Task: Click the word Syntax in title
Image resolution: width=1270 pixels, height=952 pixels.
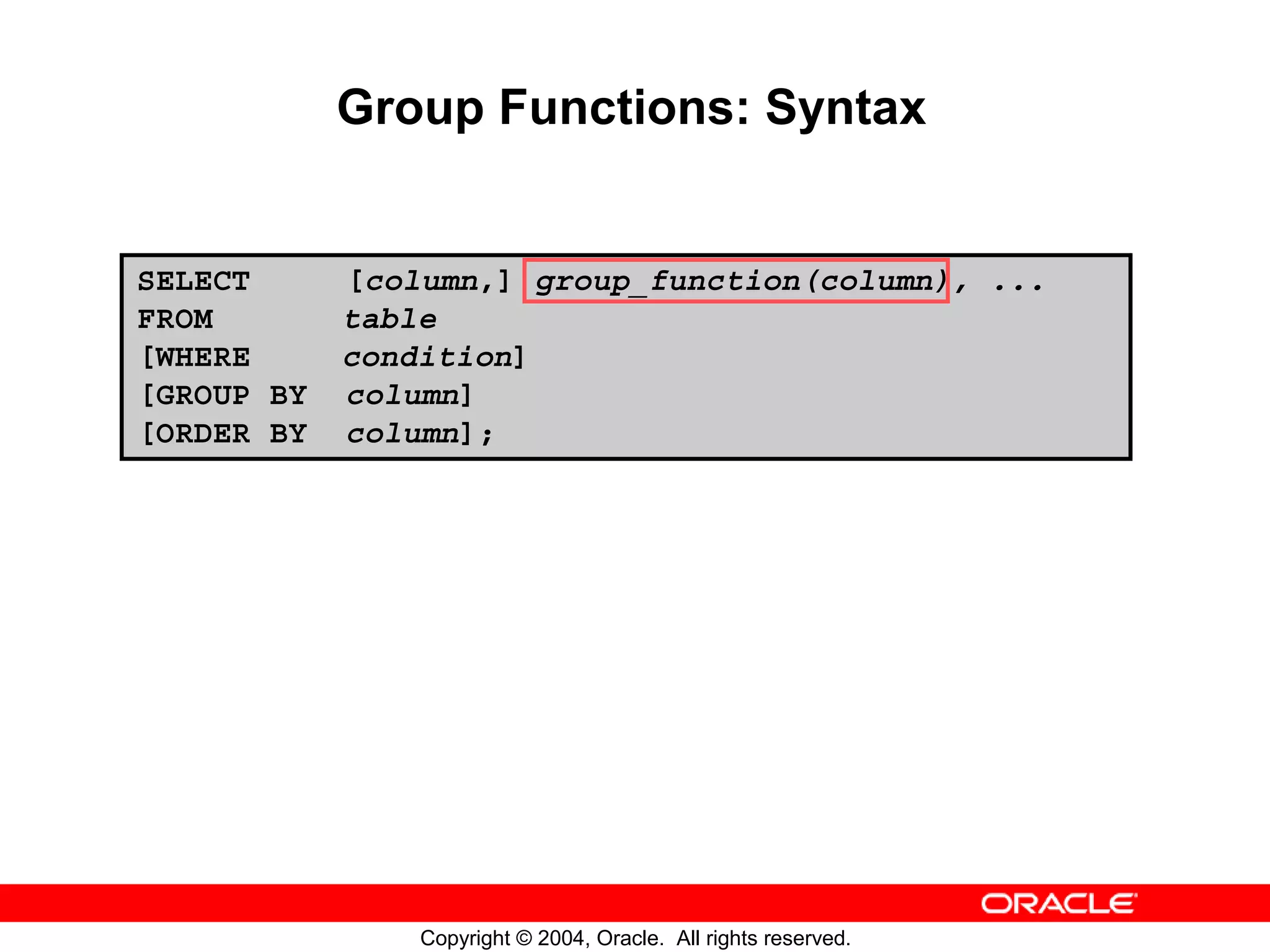Action: click(845, 108)
